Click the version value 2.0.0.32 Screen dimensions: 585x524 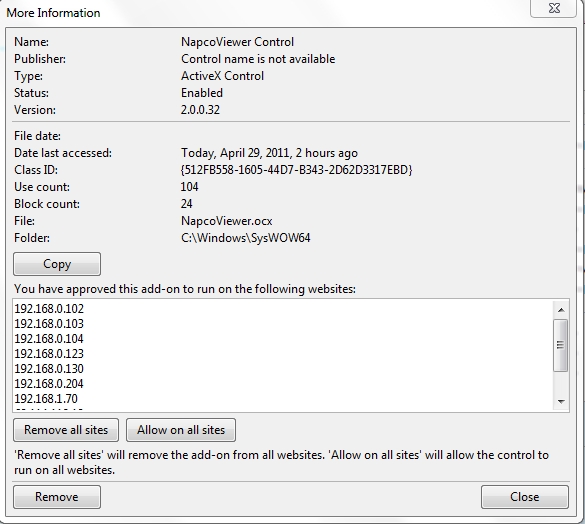(x=200, y=110)
